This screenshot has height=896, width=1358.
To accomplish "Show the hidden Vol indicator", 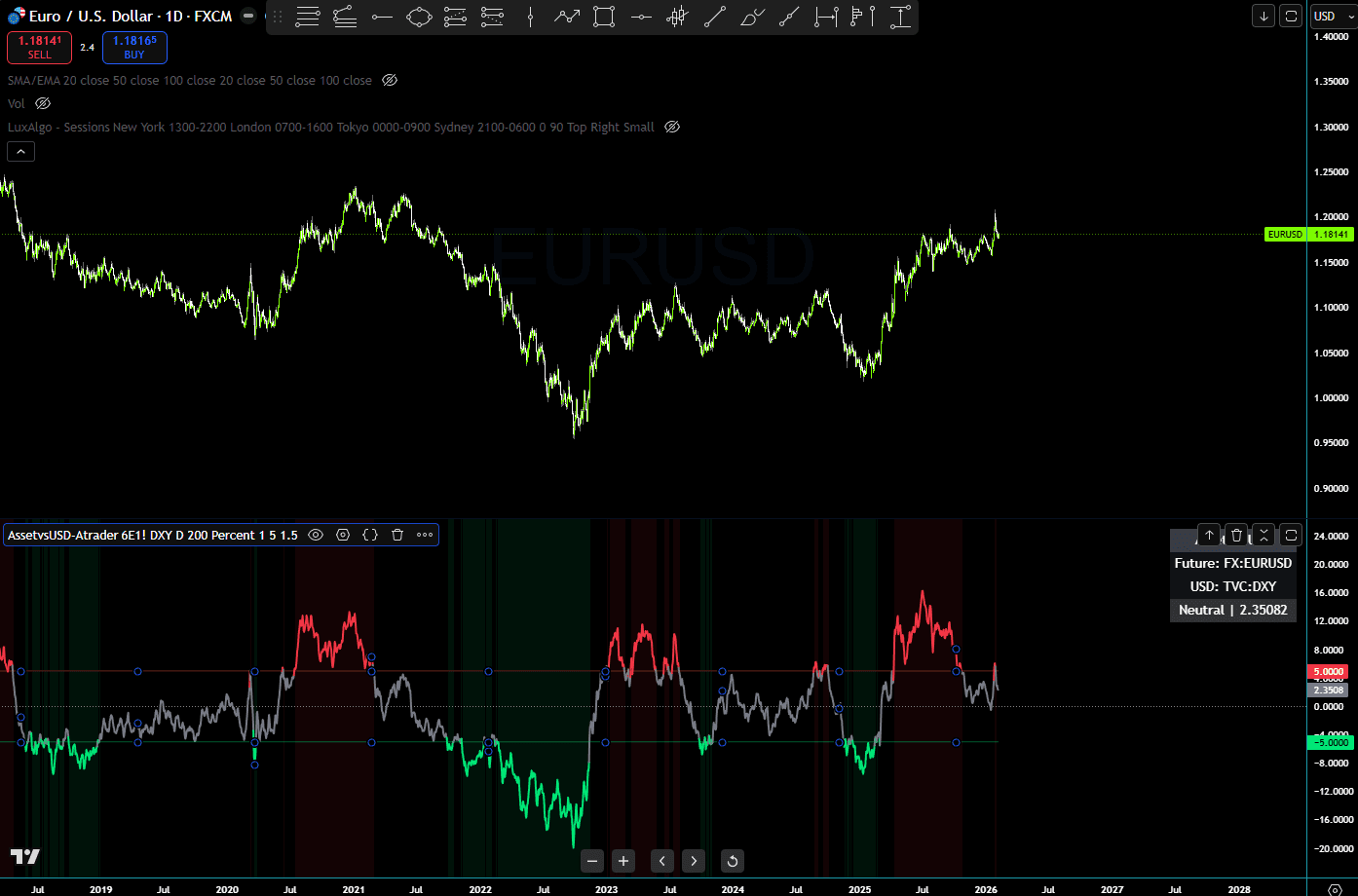I will 43,103.
